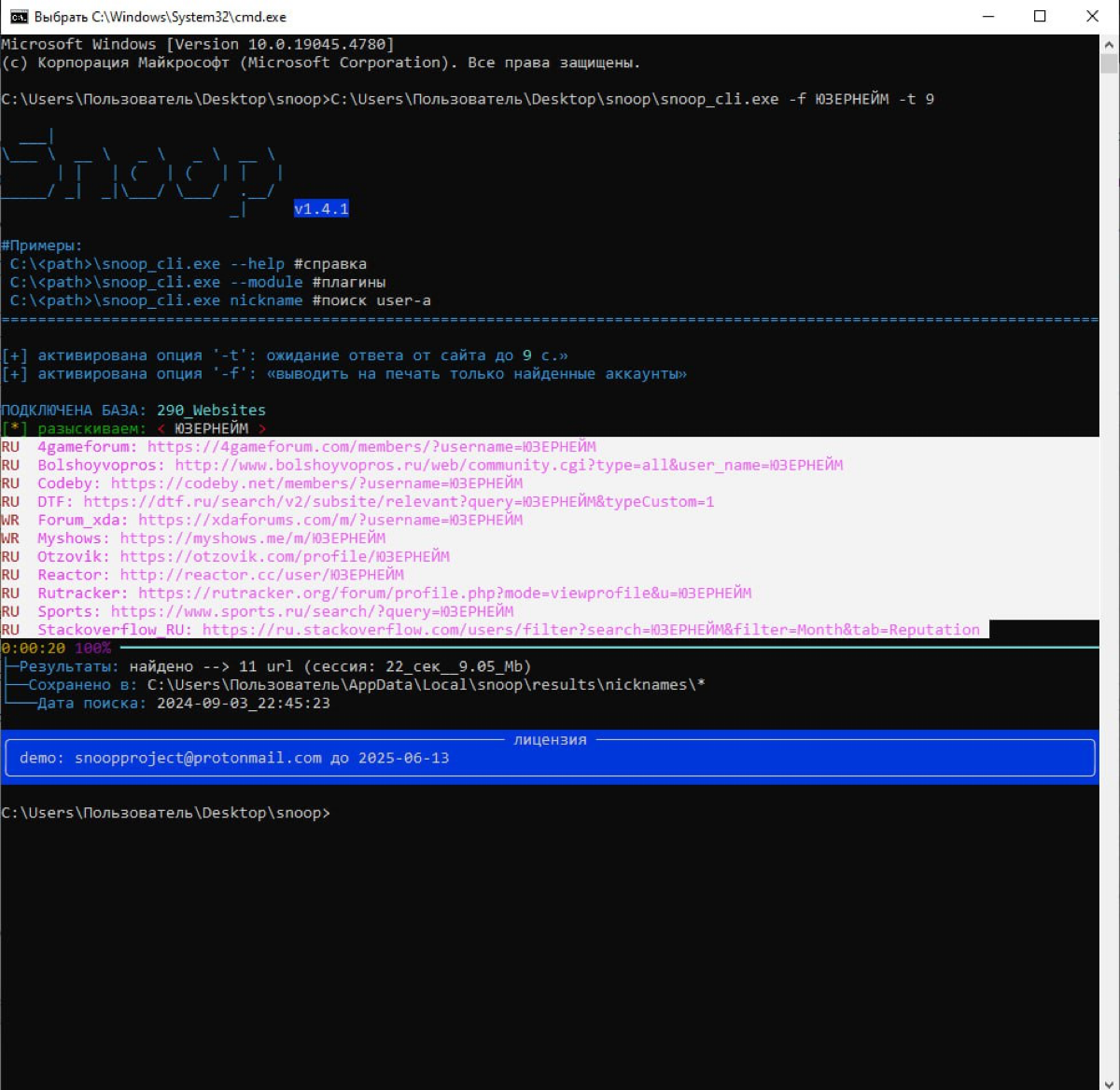
Task: Click the 'snoop_cli.exe nickname' example line
Action: [220, 300]
